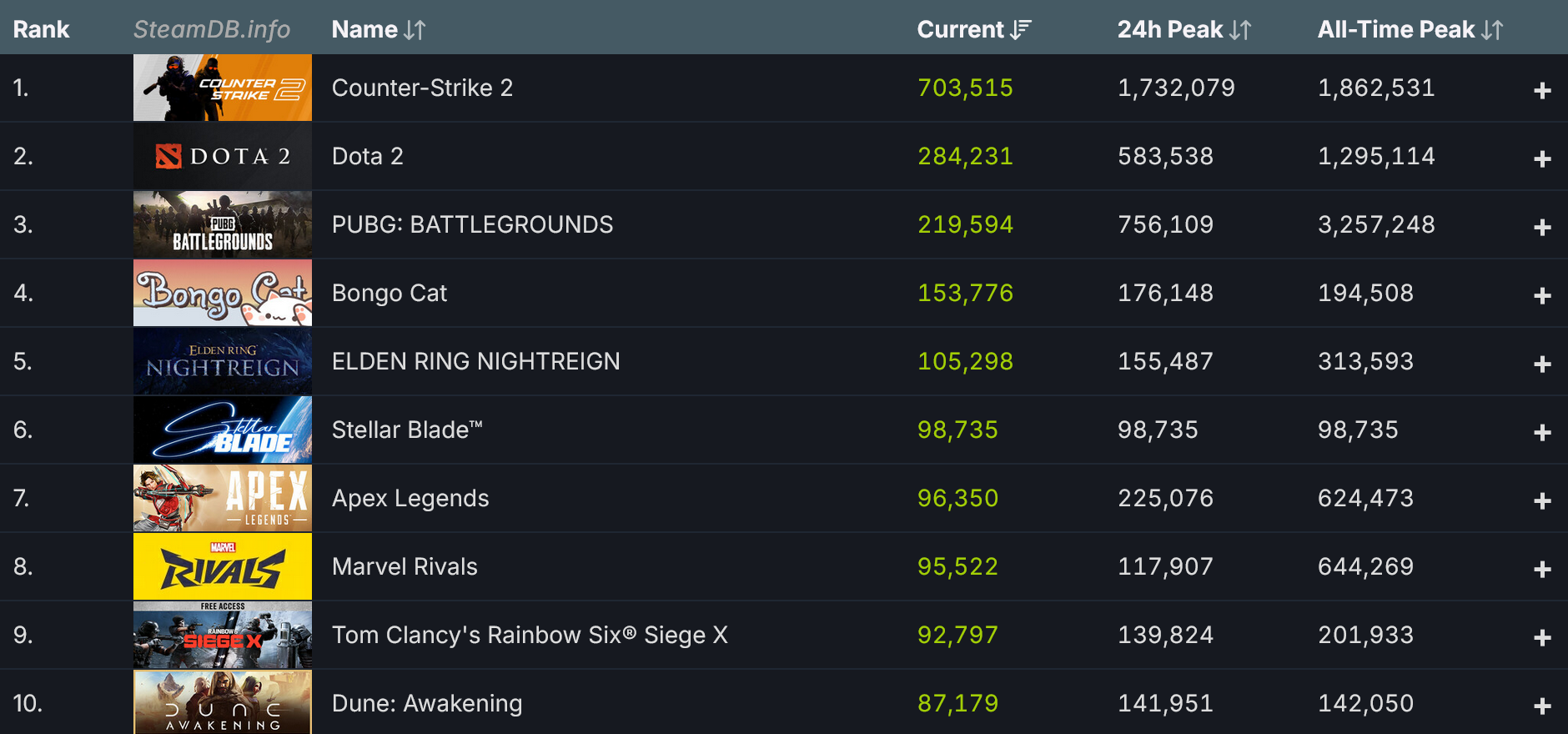Click the Current column header label
Image resolution: width=1568 pixels, height=734 pixels.
point(960,30)
